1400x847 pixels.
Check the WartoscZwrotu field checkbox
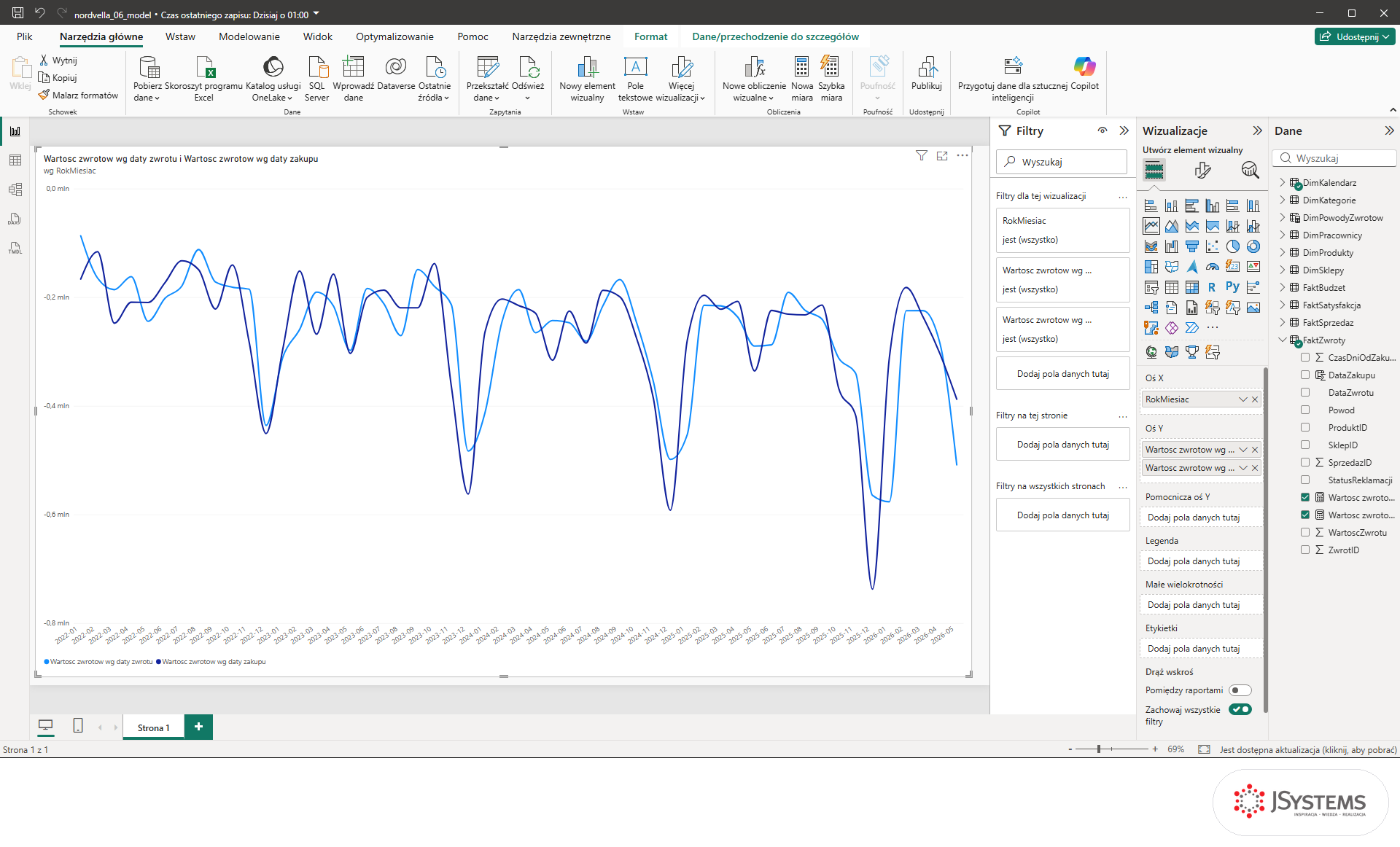(x=1305, y=532)
